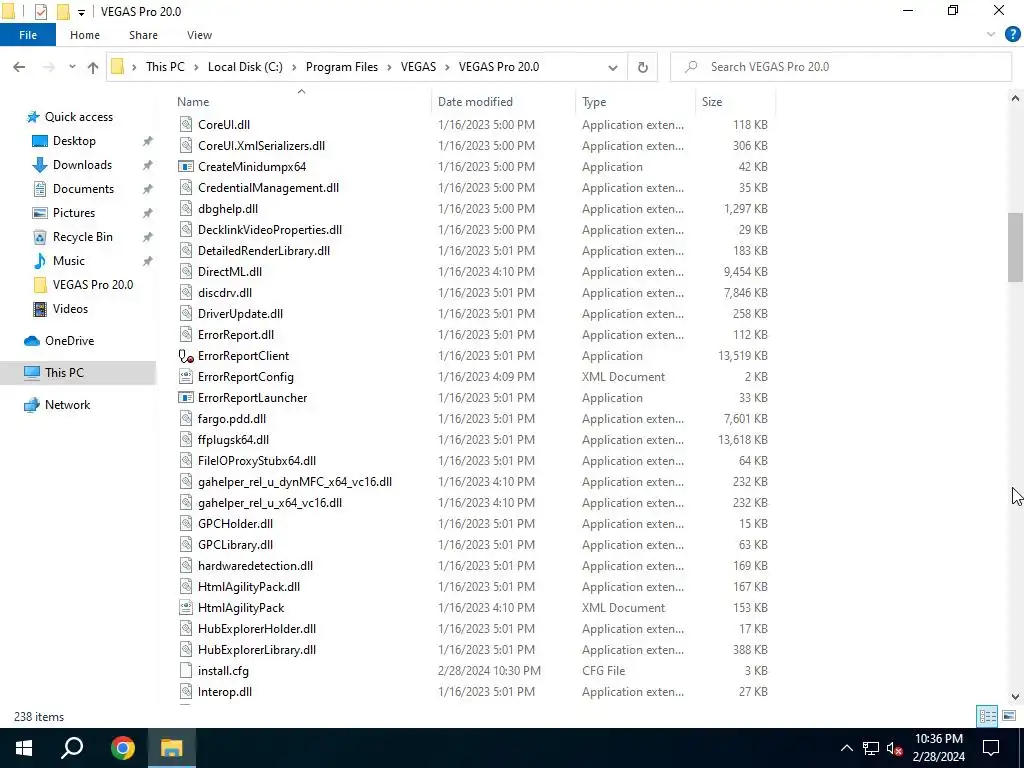
Task: Select the GPCHolder.dll file name
Action: (x=235, y=524)
